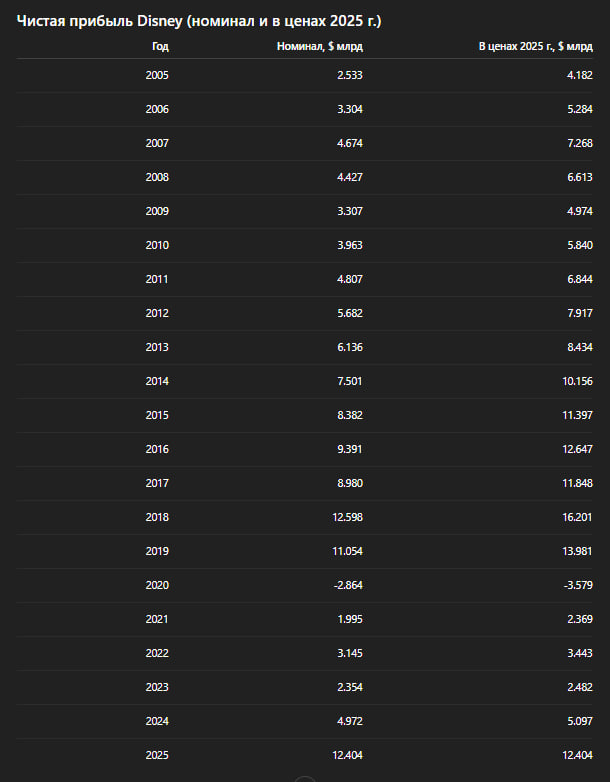The height and width of the screenshot is (782, 610).
Task: Click the 'В ценах 2025 г., $ млрд' header
Action: 535,46
